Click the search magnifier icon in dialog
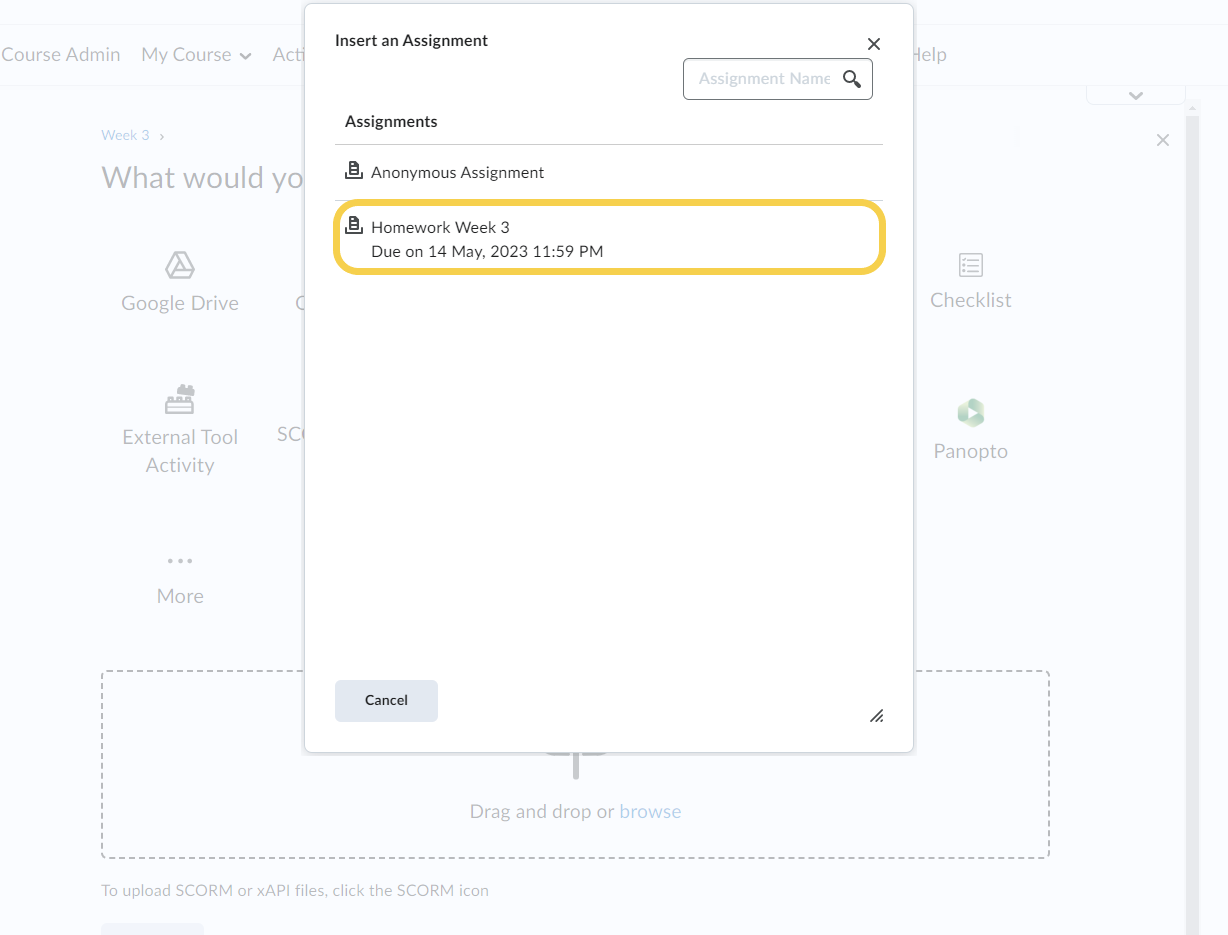The height and width of the screenshot is (935, 1228). point(852,79)
